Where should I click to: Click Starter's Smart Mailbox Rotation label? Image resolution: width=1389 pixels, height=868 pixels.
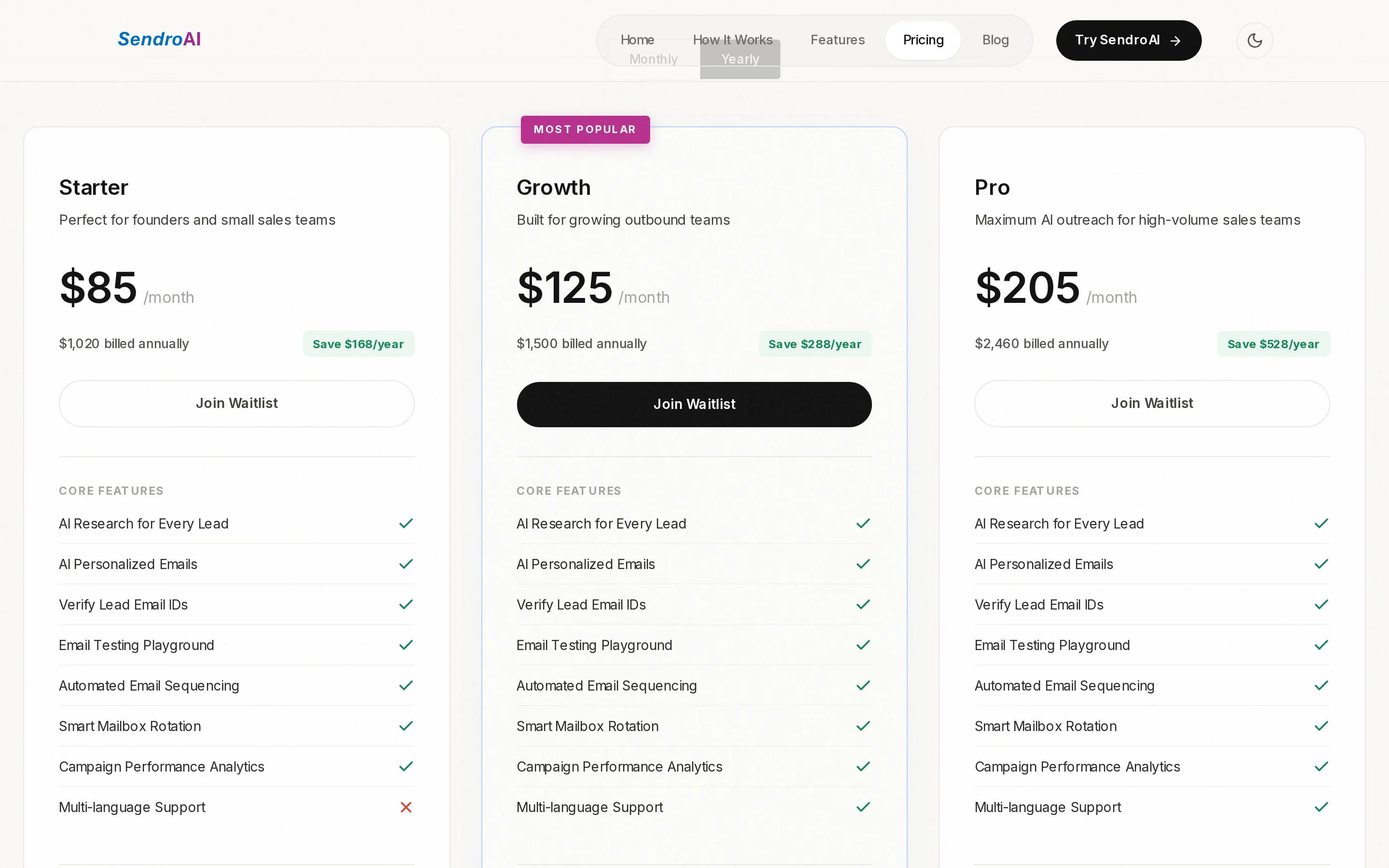130,726
